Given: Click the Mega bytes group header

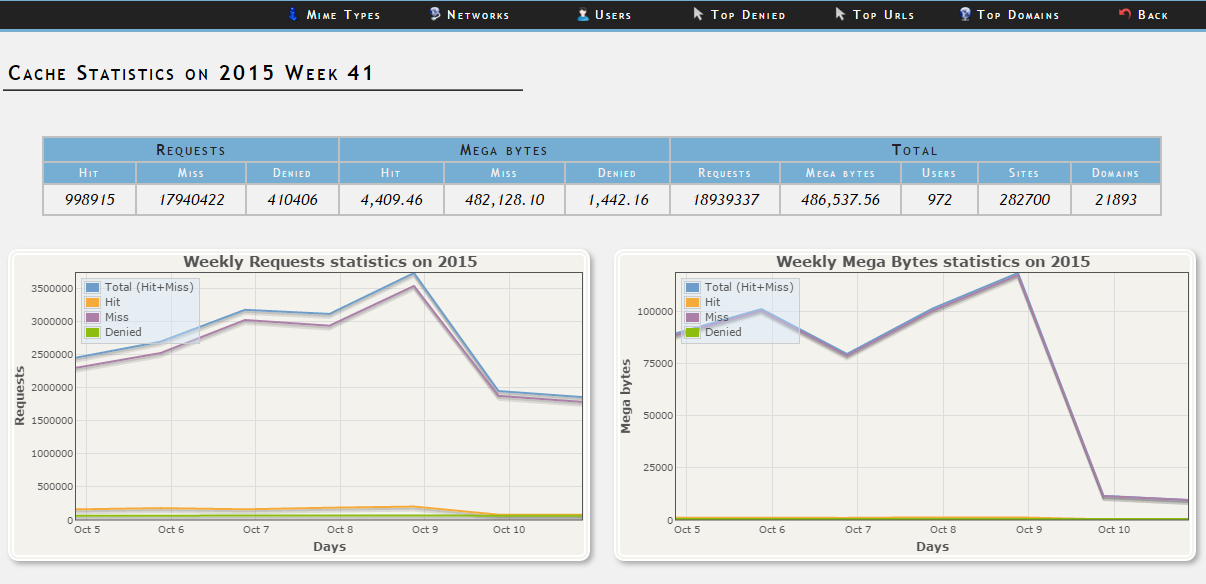Looking at the screenshot, I should (504, 150).
